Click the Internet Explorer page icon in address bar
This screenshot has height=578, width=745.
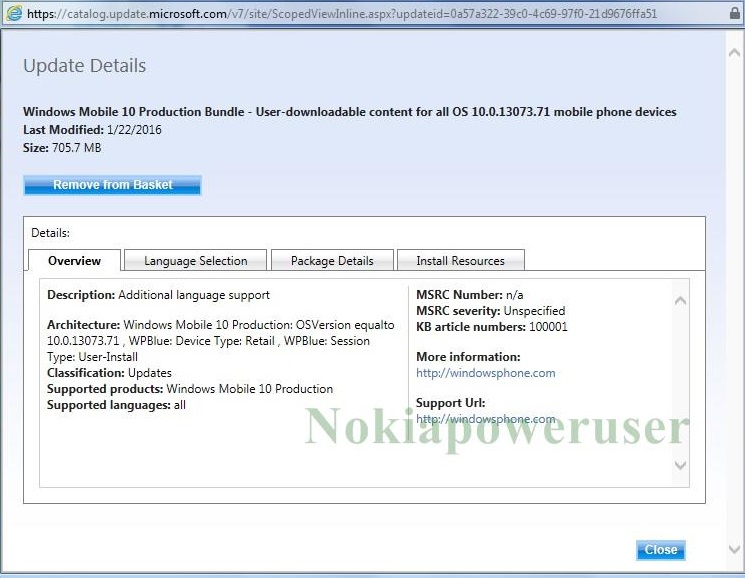pyautogui.click(x=14, y=13)
